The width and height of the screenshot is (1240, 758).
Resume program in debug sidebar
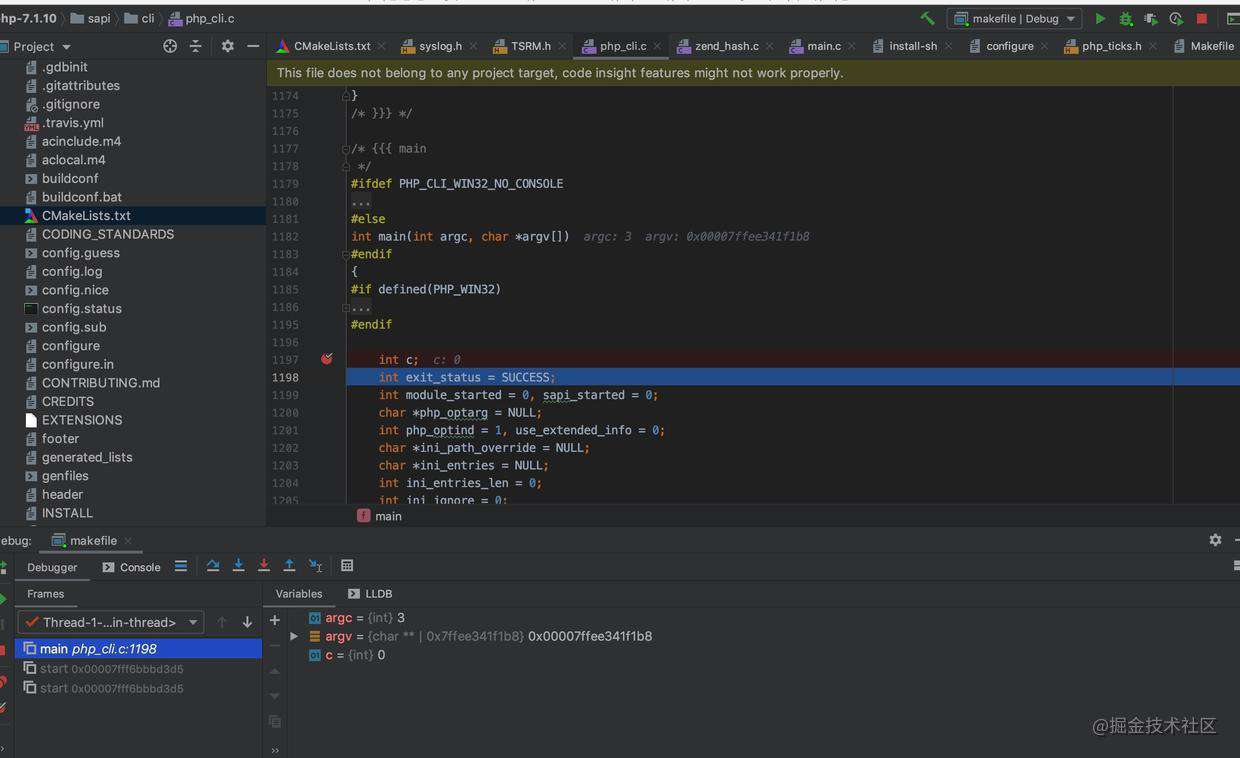pyautogui.click(x=3, y=599)
